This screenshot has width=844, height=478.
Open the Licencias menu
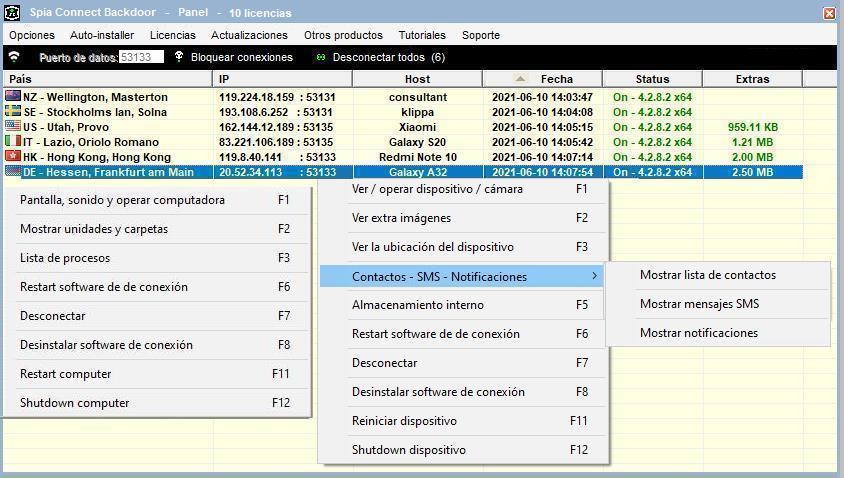tap(173, 35)
